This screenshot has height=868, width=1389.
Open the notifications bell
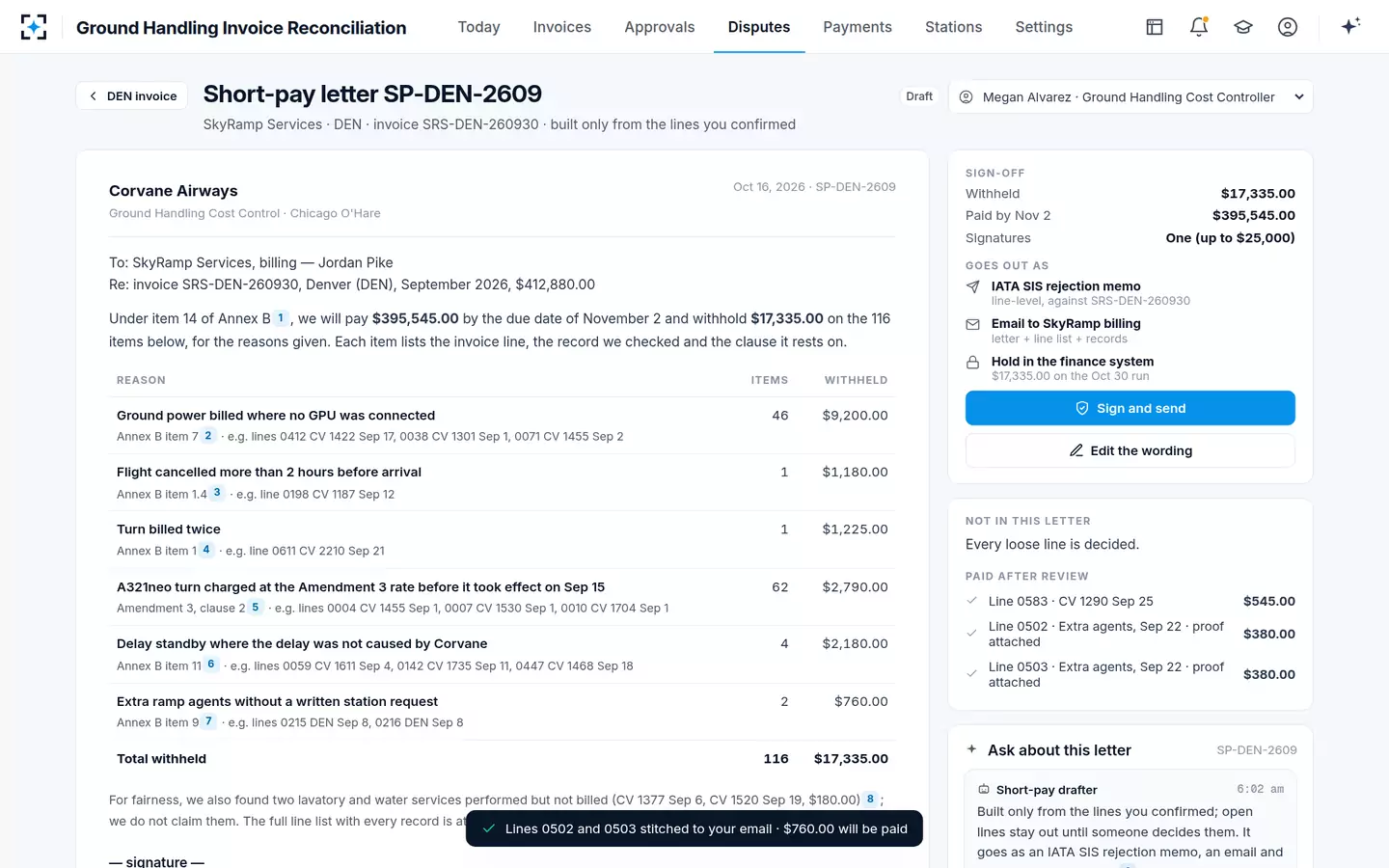1199,27
